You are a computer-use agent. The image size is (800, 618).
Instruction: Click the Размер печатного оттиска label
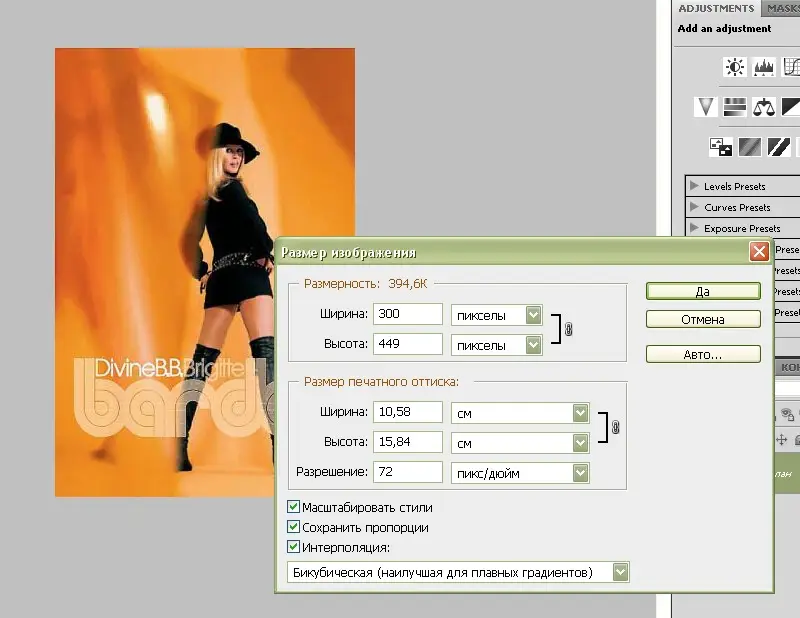pos(381,382)
